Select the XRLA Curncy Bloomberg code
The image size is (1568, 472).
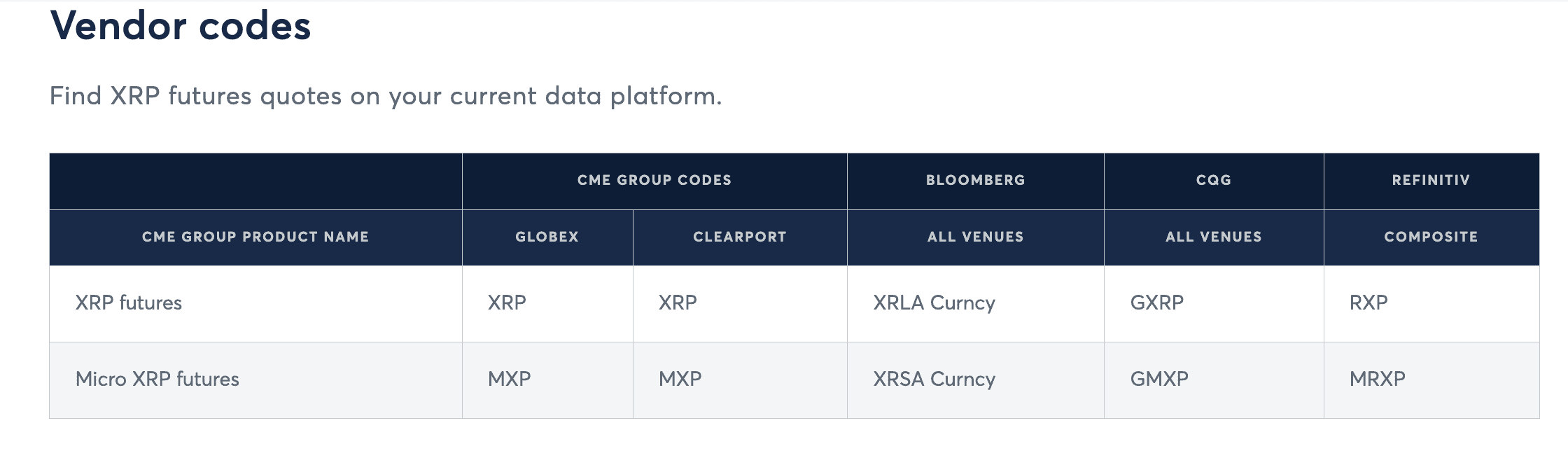(934, 303)
